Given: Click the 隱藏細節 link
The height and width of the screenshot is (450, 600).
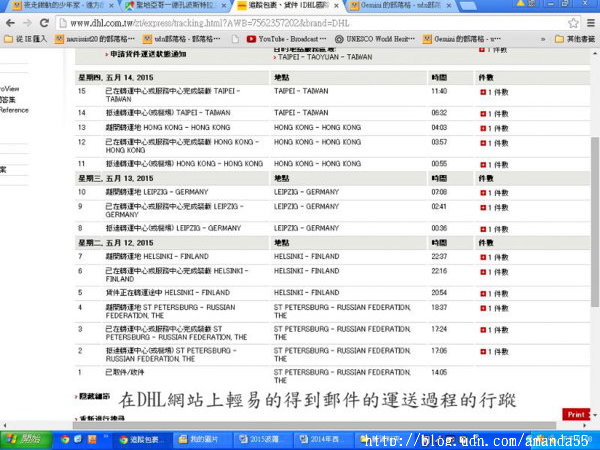Looking at the screenshot, I should point(95,397).
